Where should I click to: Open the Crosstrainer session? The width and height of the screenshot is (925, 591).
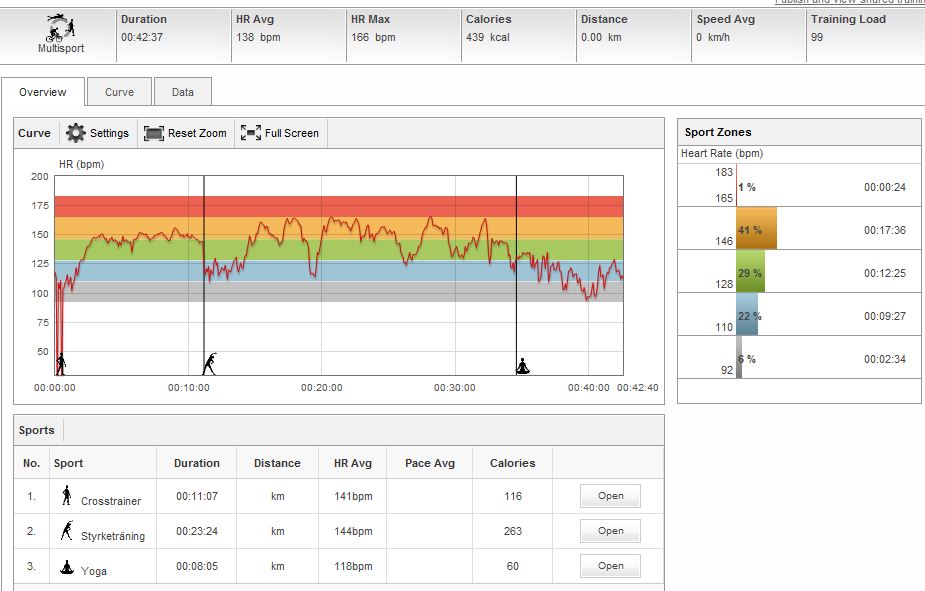click(x=610, y=496)
